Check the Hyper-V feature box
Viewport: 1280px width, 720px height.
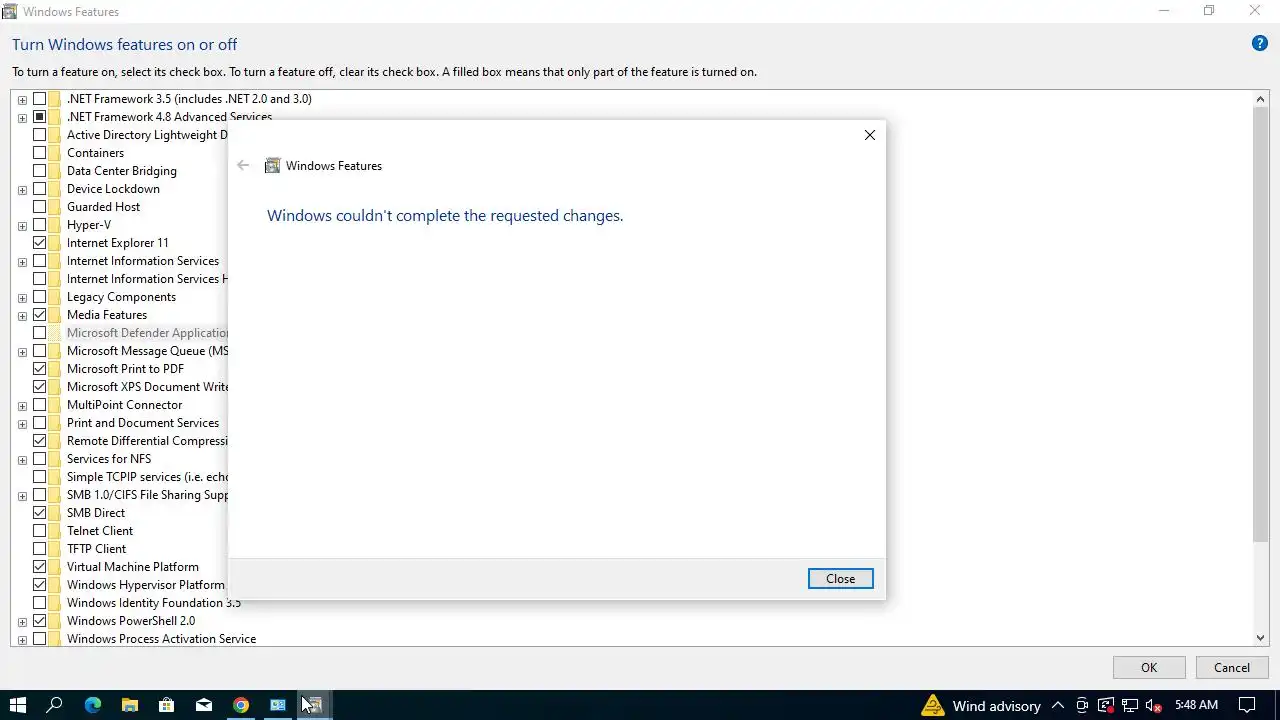pos(40,225)
